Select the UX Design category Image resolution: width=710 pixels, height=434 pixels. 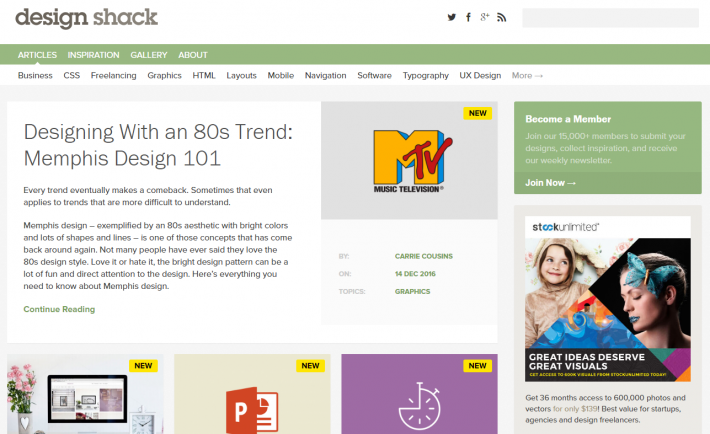pos(480,75)
